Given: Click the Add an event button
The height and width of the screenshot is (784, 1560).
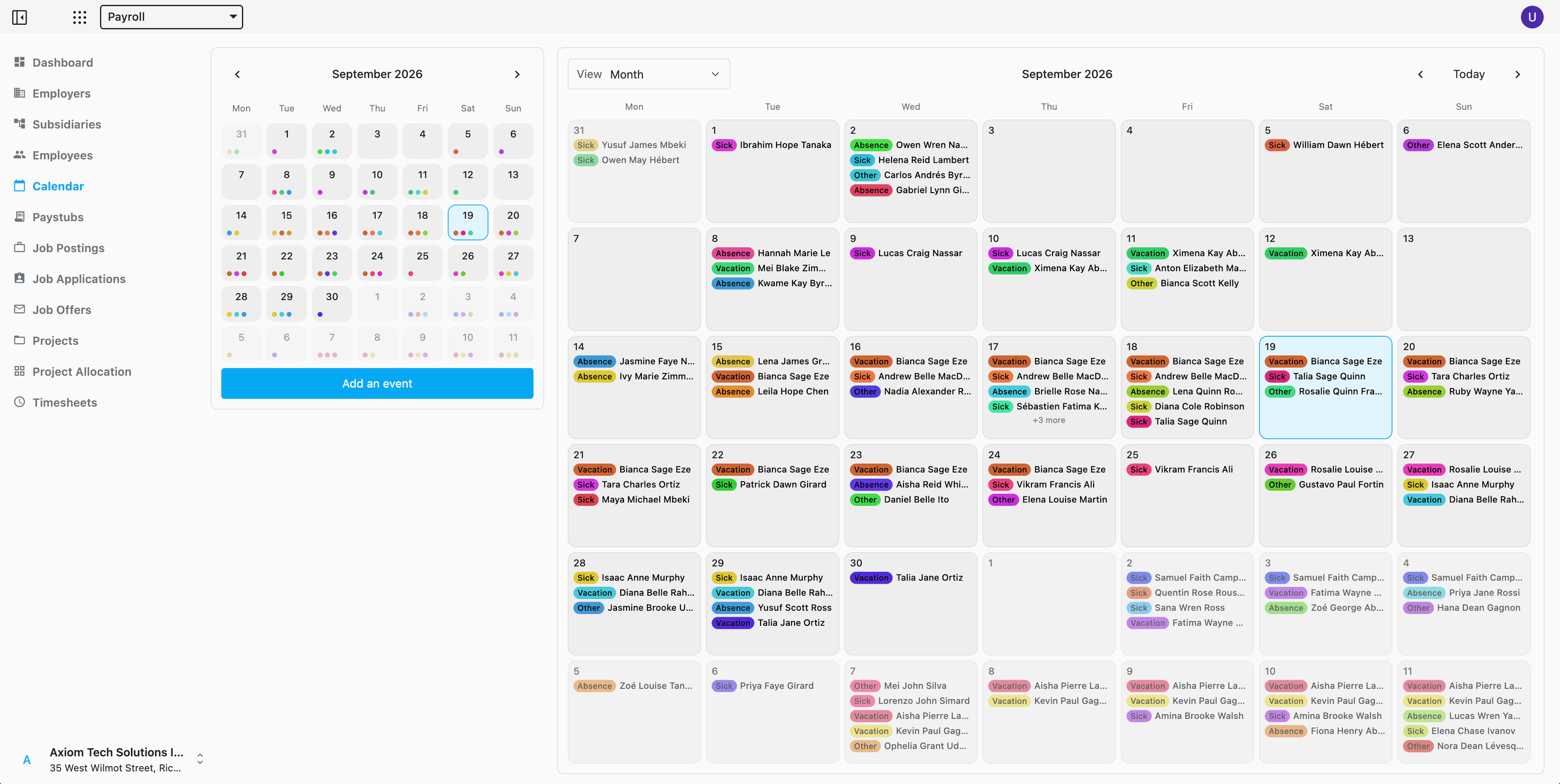Looking at the screenshot, I should coord(376,383).
